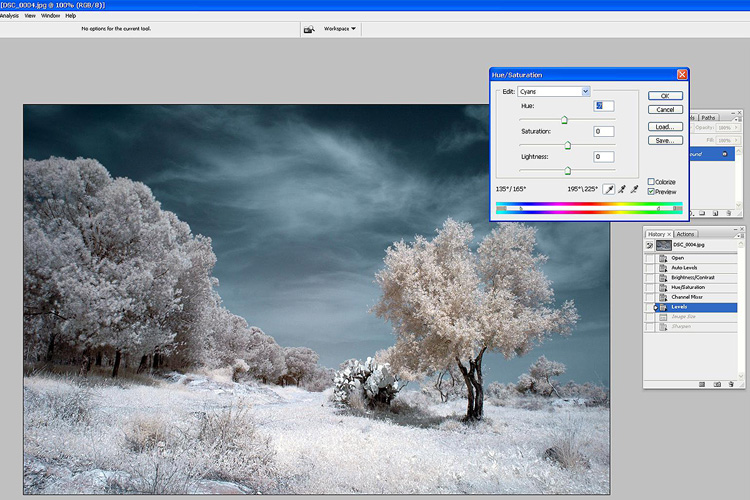Uncheck the Preview checkbox
This screenshot has height=500, width=750.
651,191
